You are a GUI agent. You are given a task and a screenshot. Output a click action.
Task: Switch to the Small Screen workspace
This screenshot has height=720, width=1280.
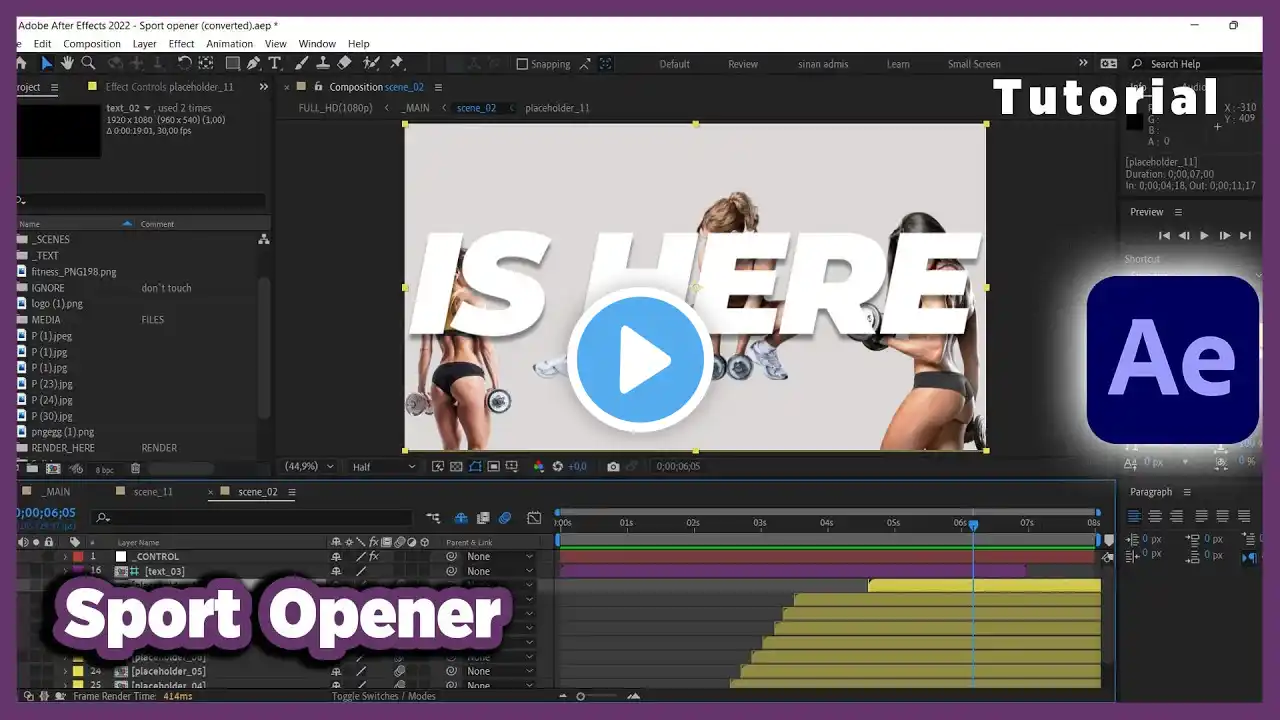pos(974,64)
